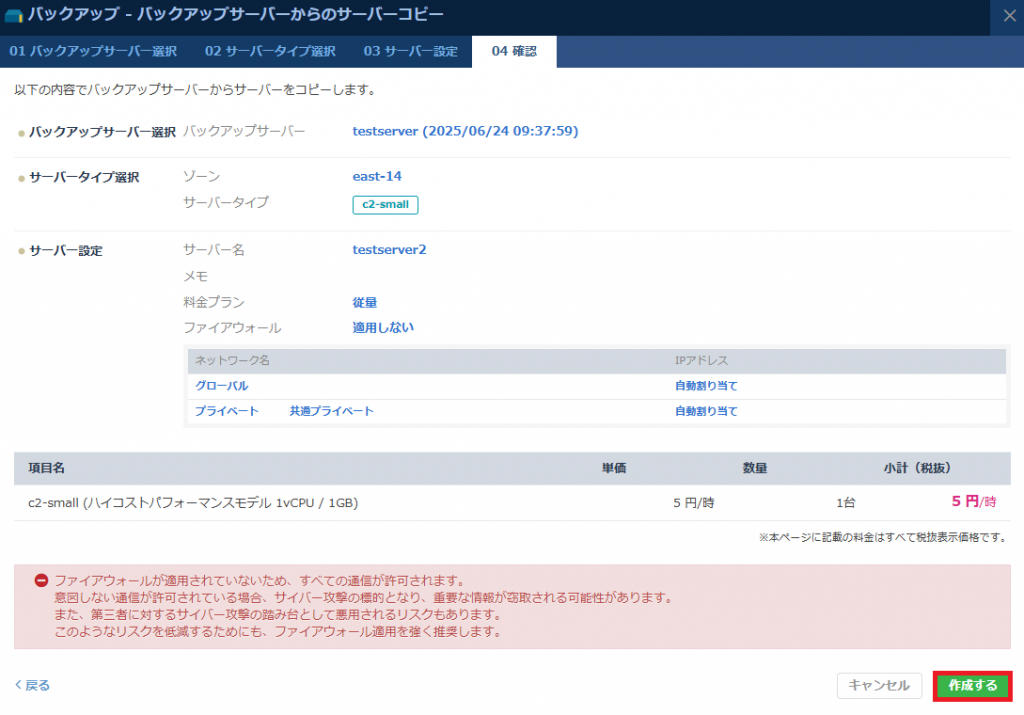Select the 04 確認 tab
1024x715 pixels.
(514, 51)
